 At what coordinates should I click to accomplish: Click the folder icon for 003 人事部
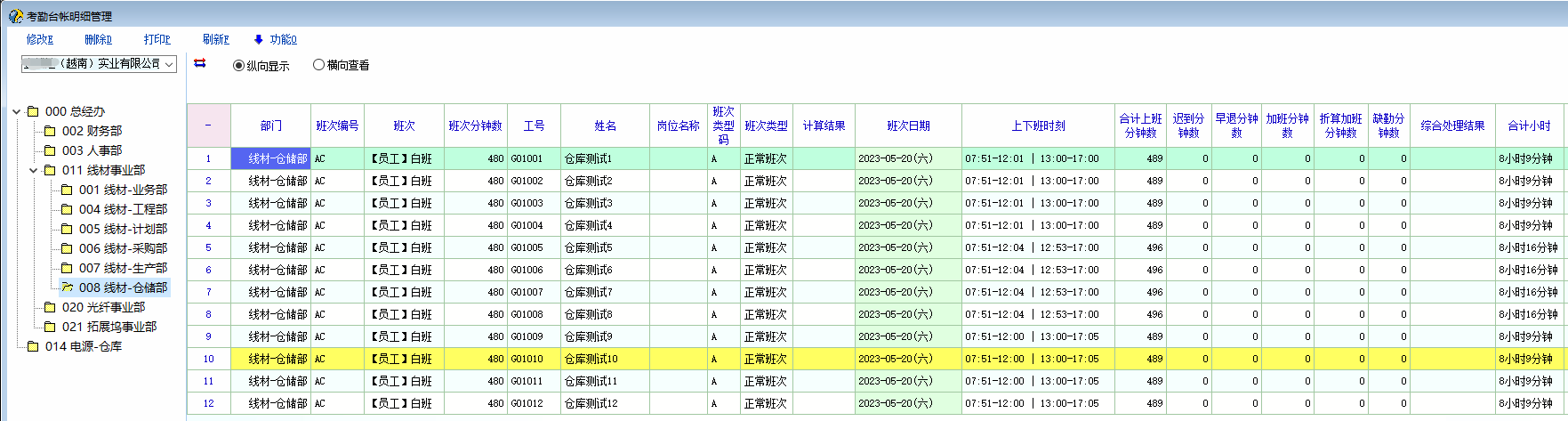(50, 150)
